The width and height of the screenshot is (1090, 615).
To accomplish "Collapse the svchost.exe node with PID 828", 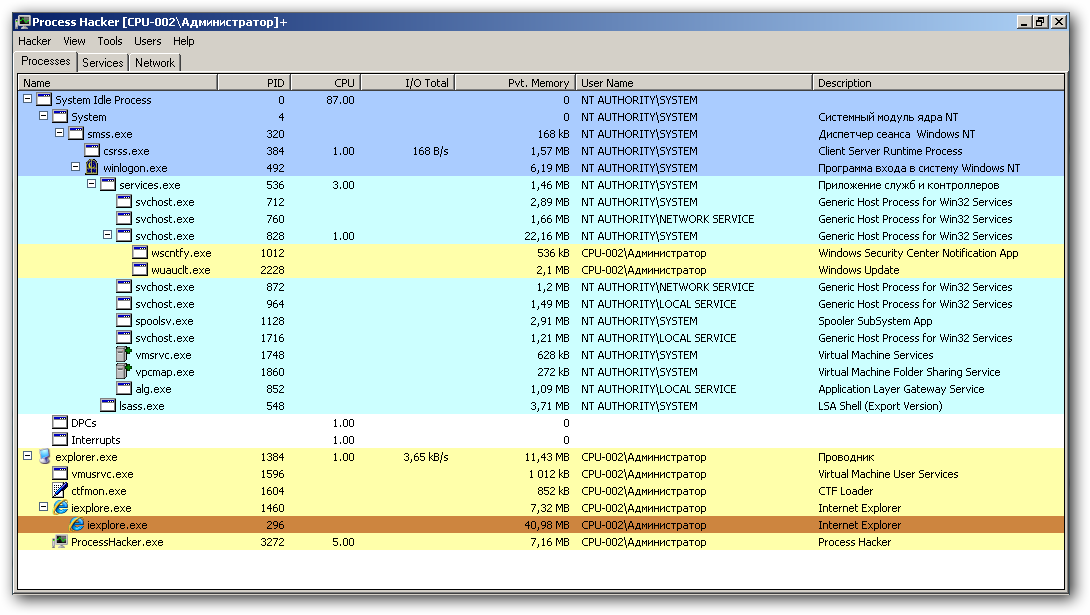I will (107, 236).
